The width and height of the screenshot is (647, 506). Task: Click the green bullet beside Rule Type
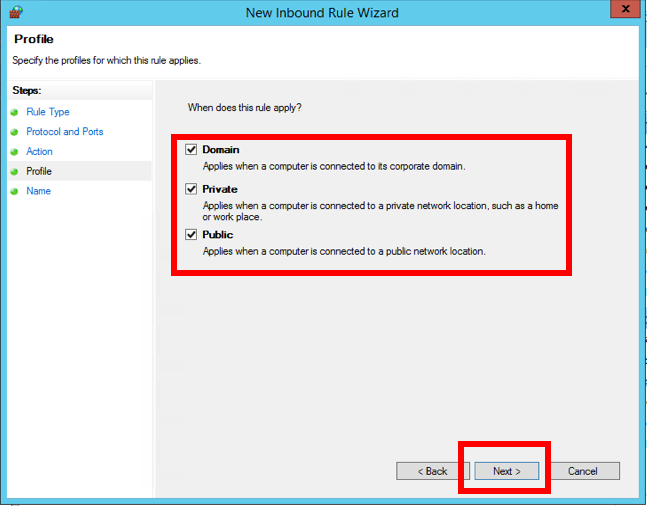(x=15, y=112)
